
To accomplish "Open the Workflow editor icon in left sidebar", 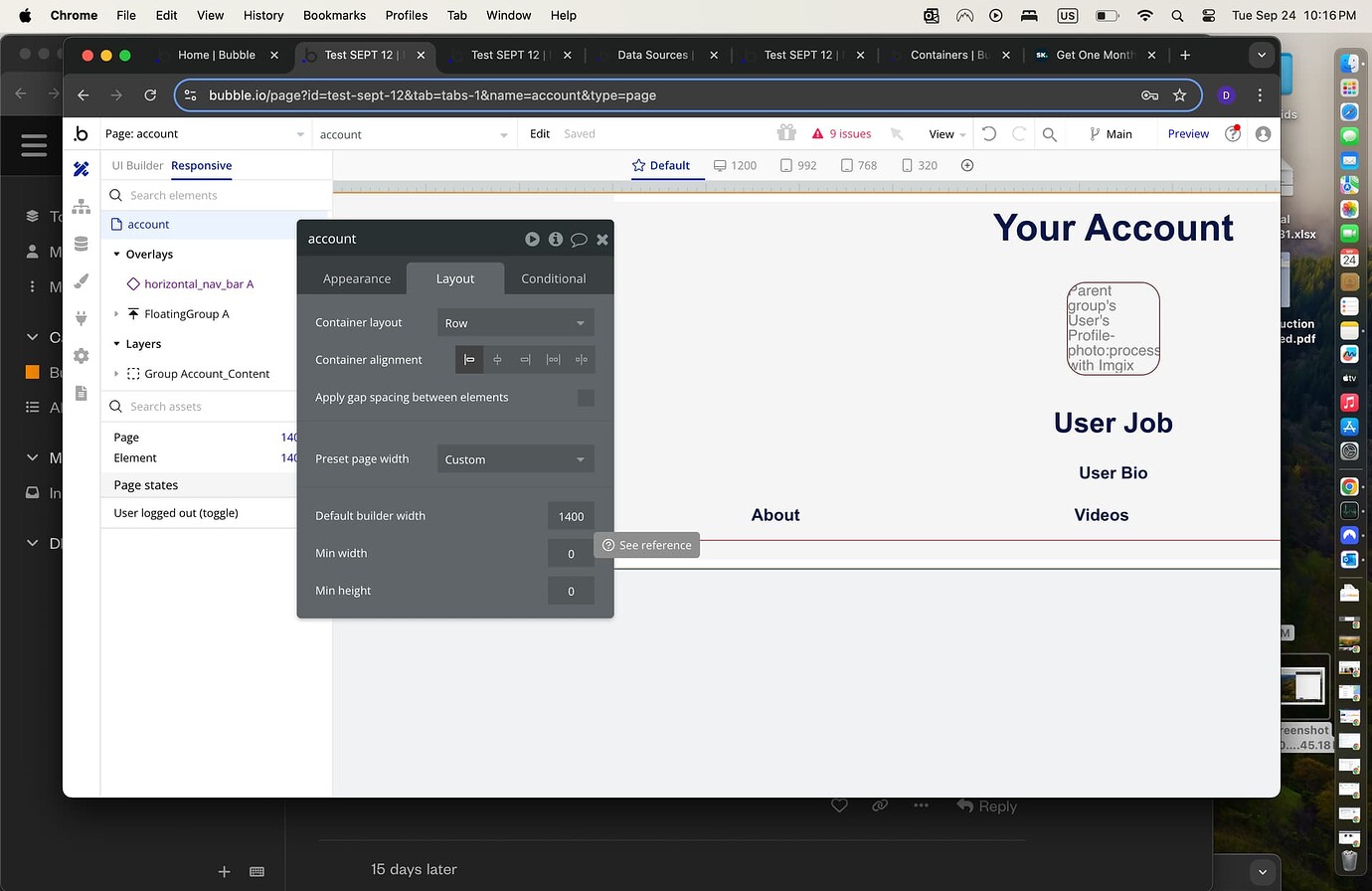I will [x=82, y=207].
